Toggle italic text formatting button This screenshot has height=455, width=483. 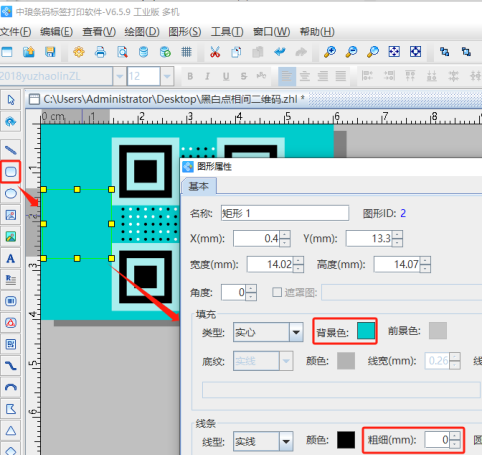click(207, 76)
